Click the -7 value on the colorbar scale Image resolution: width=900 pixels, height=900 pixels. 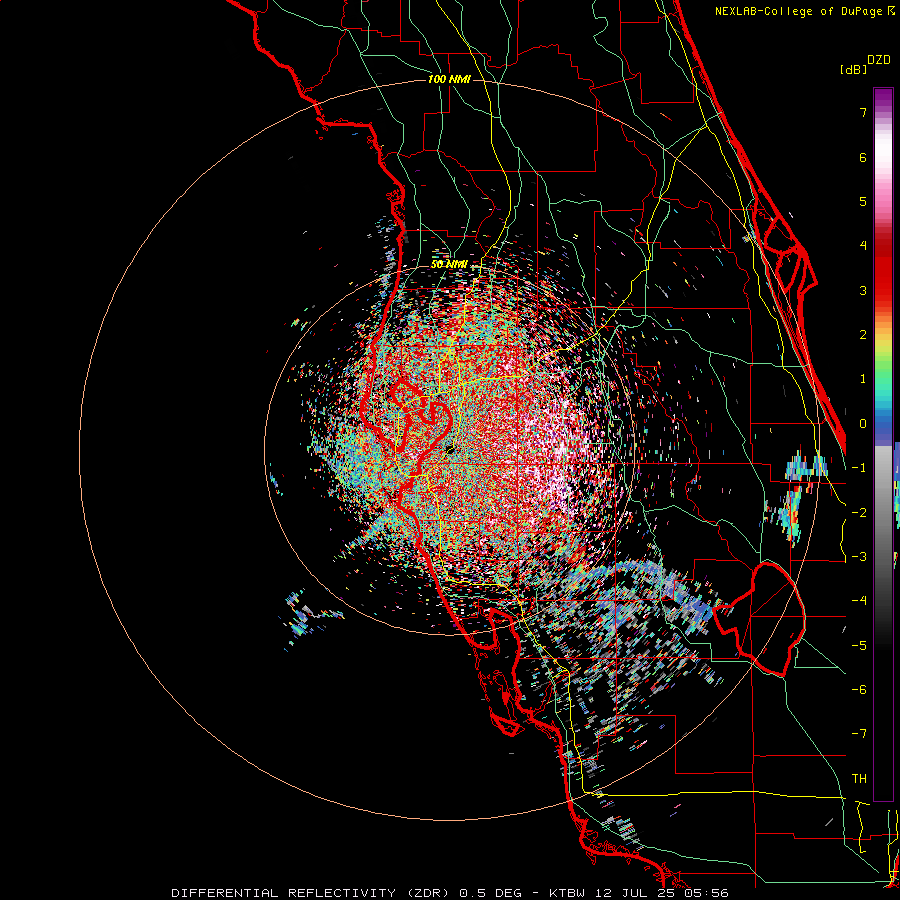coord(859,734)
